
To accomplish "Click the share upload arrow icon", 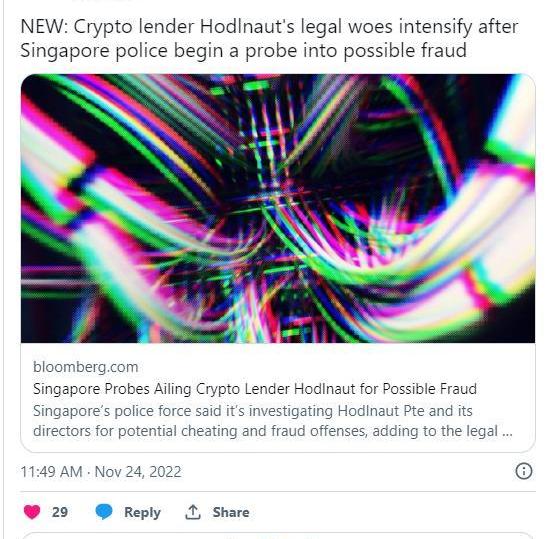I will [x=193, y=512].
